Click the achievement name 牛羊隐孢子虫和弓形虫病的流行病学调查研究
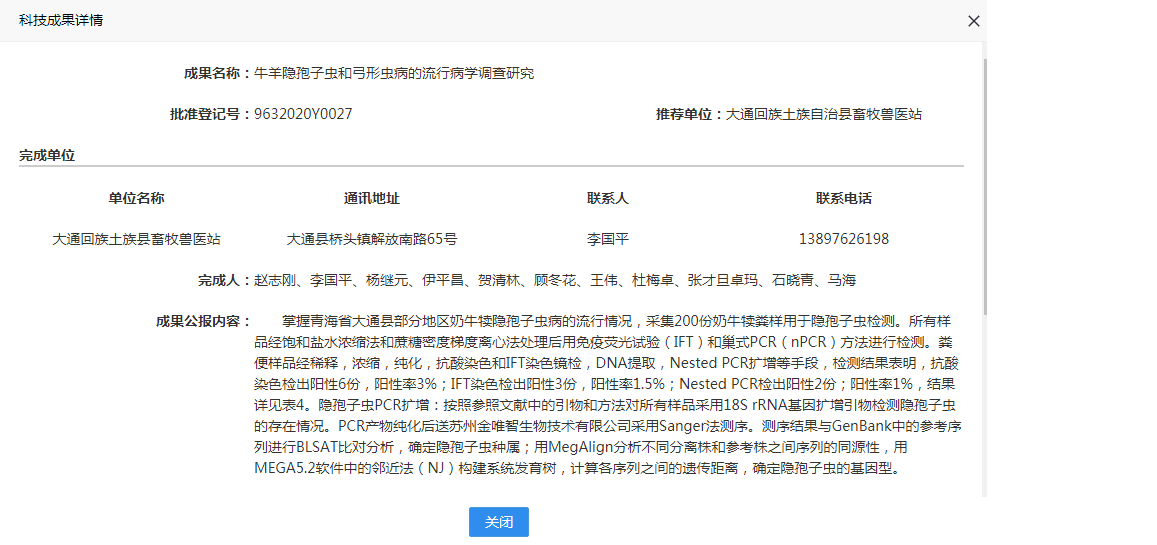This screenshot has width=1157, height=545. click(x=394, y=73)
